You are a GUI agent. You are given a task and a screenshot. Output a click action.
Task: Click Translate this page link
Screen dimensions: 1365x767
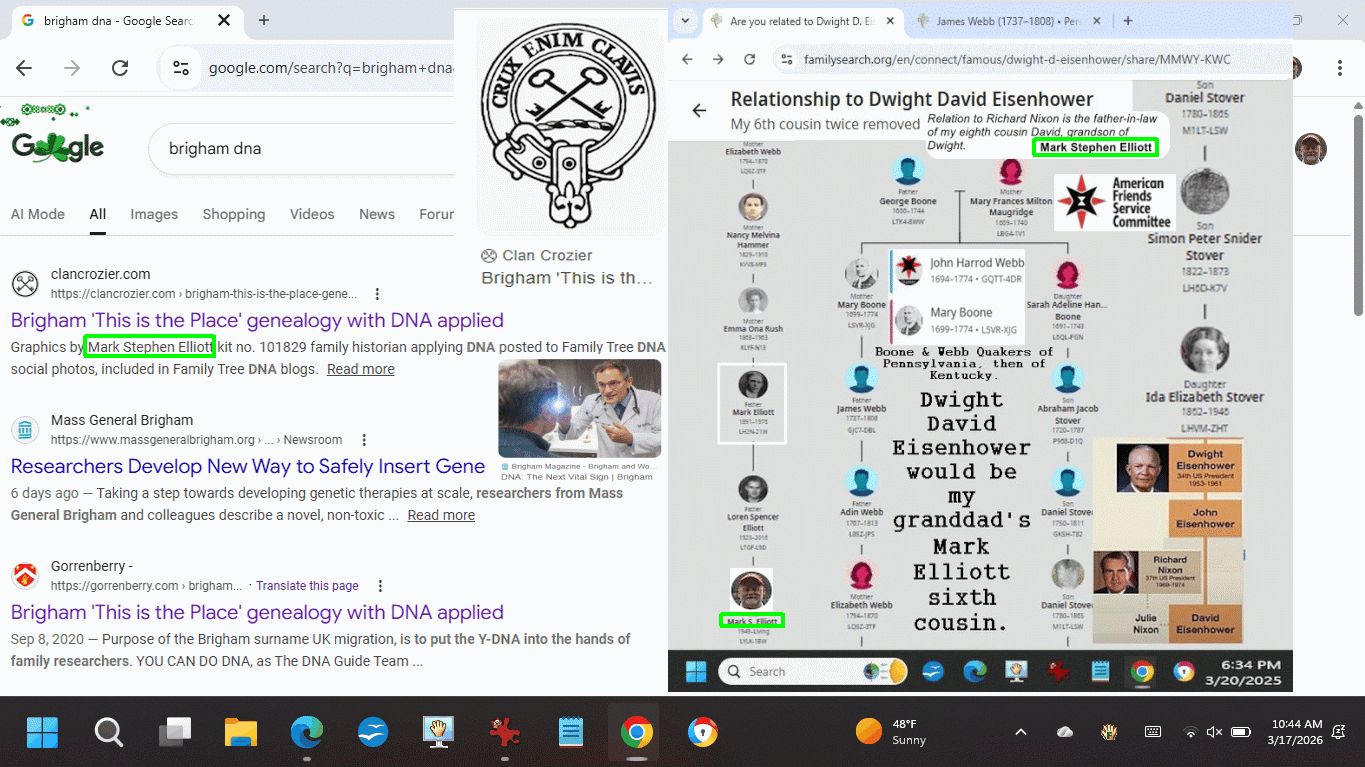coord(307,586)
